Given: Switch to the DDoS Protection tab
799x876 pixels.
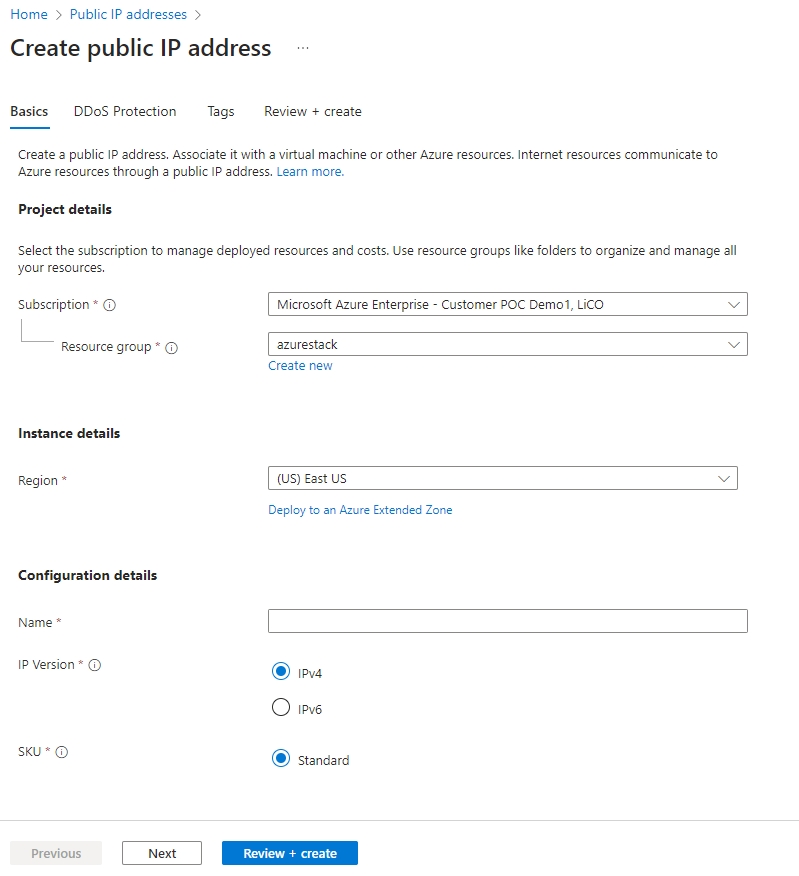Looking at the screenshot, I should pyautogui.click(x=125, y=111).
